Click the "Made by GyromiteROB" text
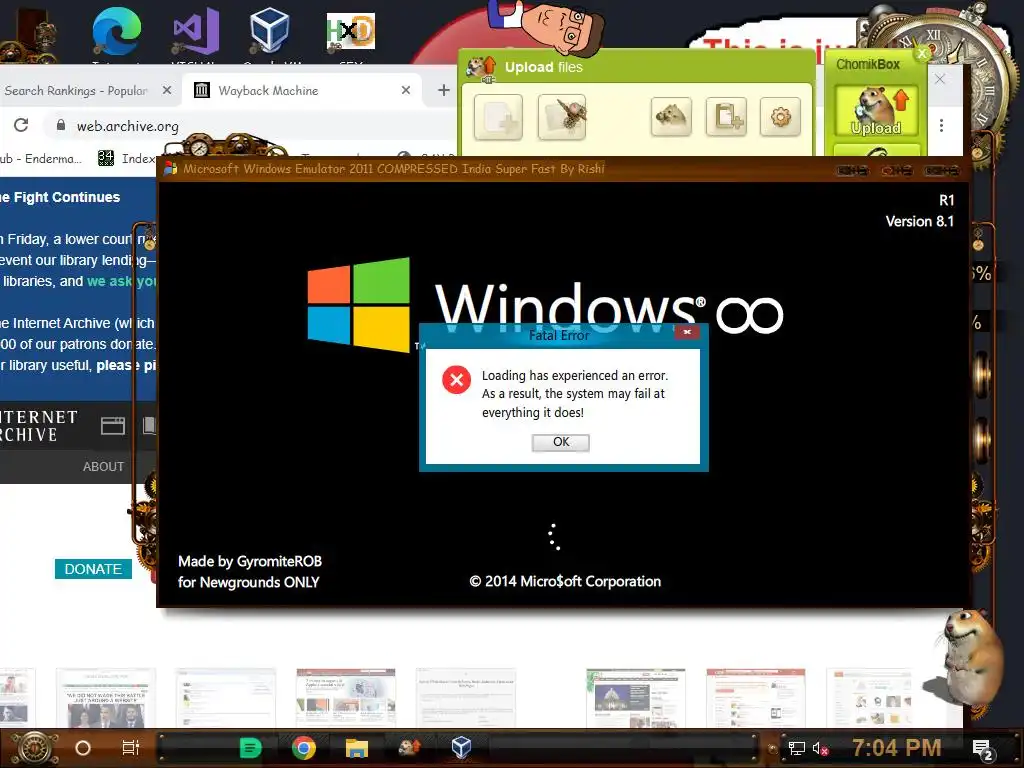Viewport: 1024px width, 768px height. (250, 562)
